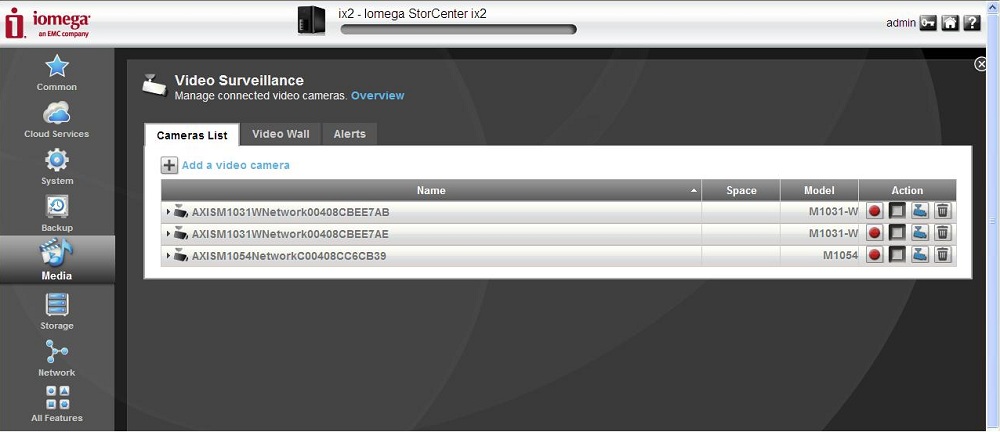This screenshot has width=1000, height=432.
Task: Stop recording camera M1054 00408CC6CB39
Action: (x=897, y=255)
